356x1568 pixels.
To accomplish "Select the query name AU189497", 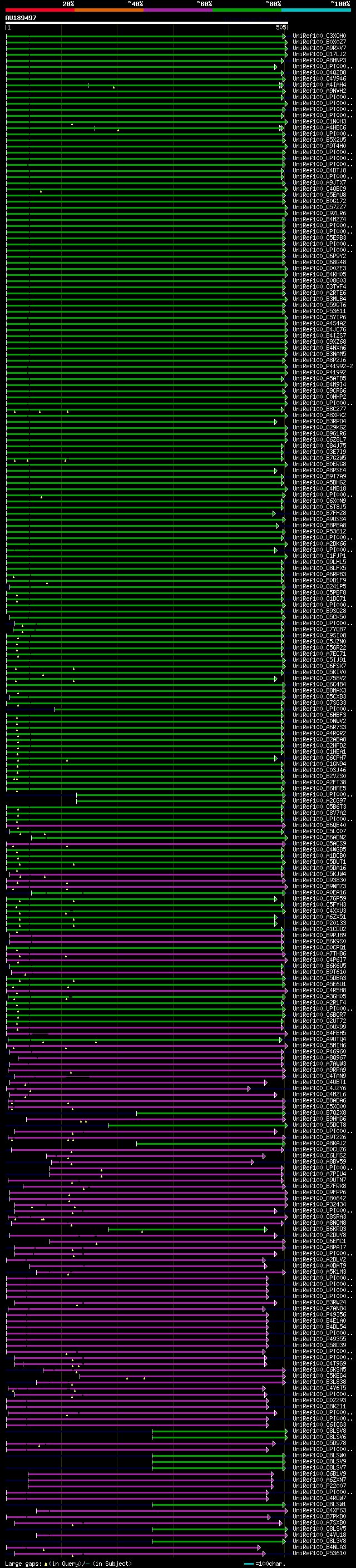I will click(21, 18).
